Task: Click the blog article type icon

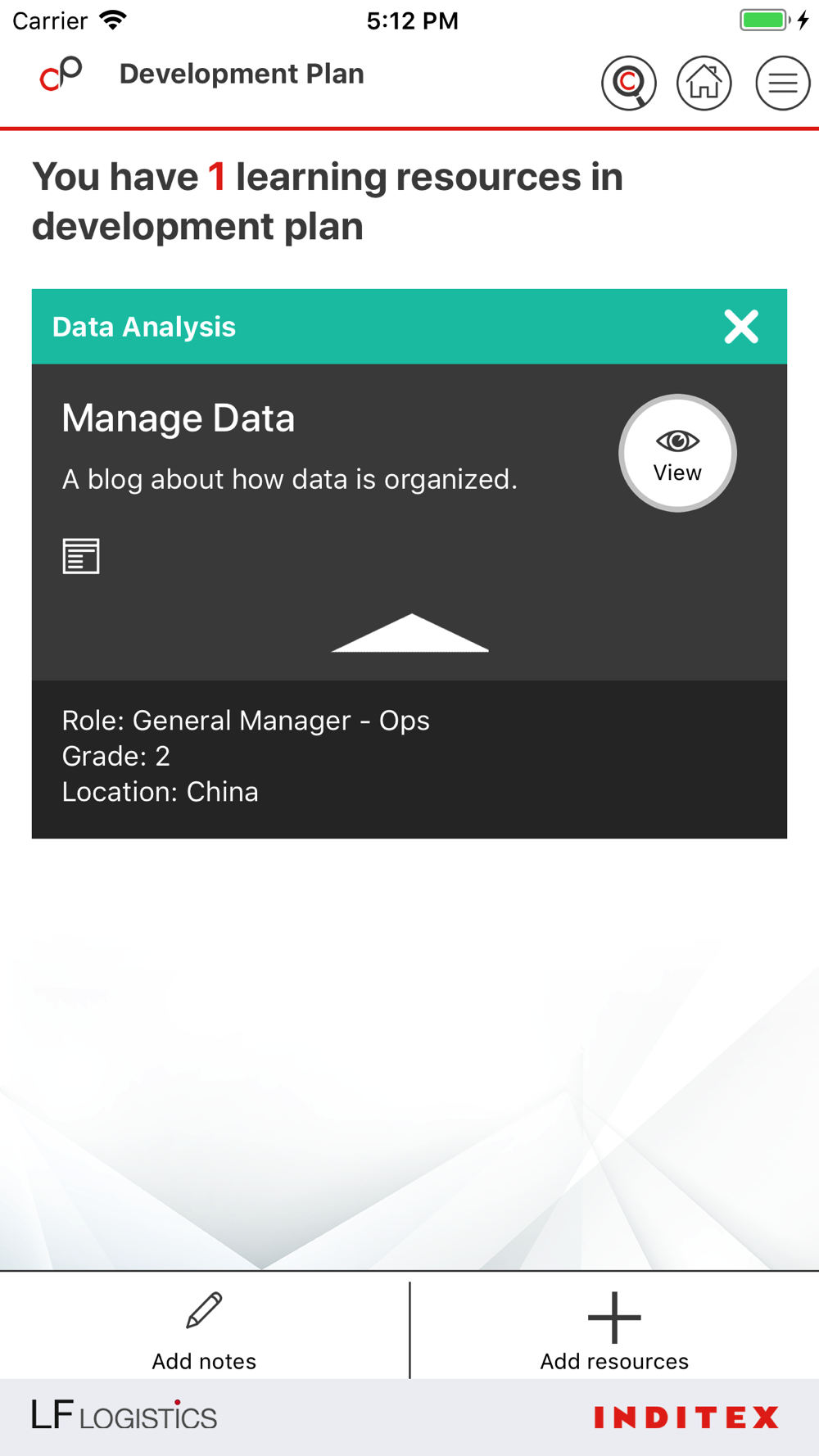Action: point(81,556)
